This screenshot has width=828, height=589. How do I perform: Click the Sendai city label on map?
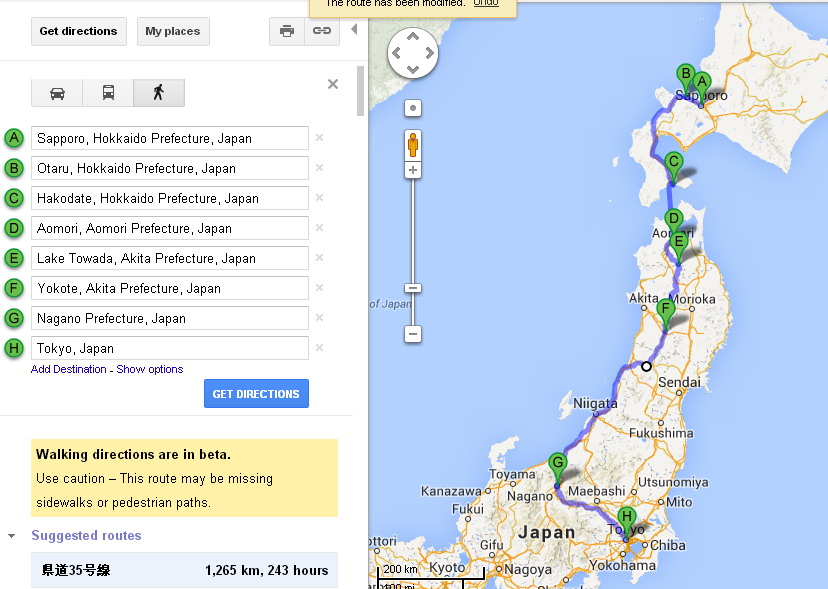click(680, 382)
